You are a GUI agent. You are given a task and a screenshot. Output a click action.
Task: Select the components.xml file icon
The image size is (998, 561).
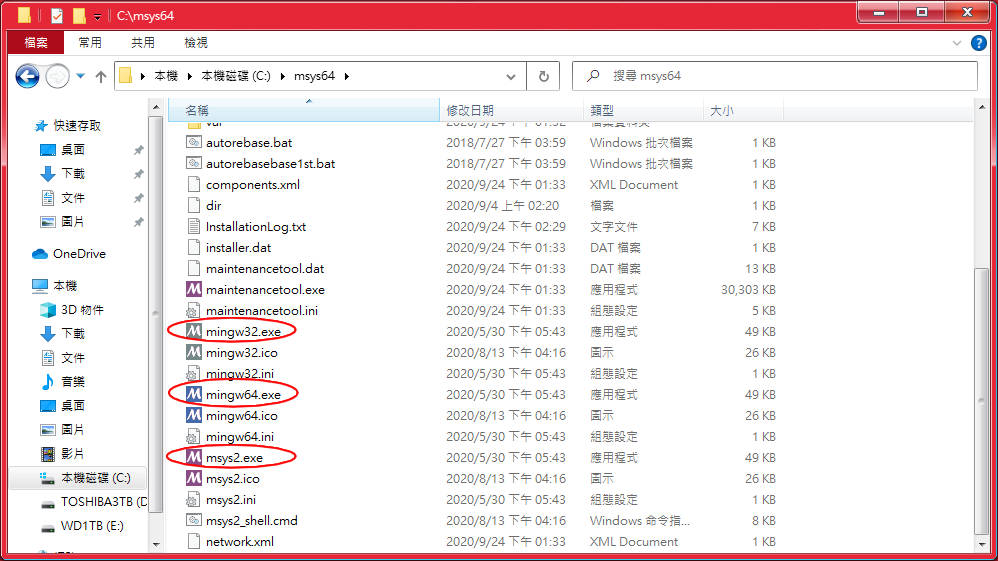coord(193,185)
